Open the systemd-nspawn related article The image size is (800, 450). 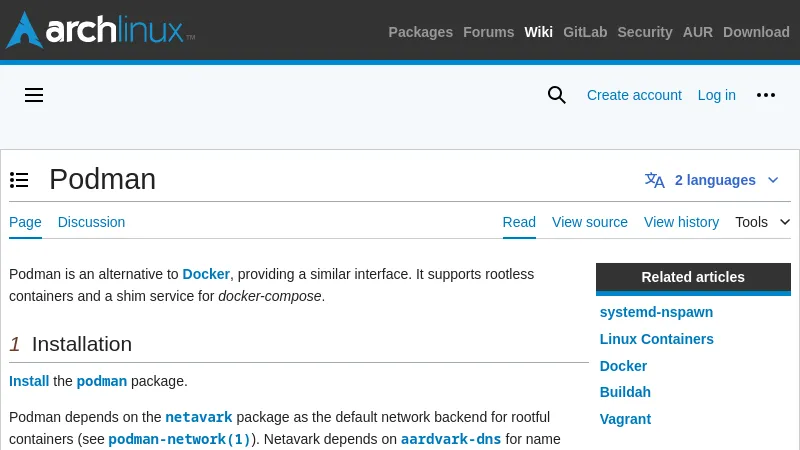(656, 312)
